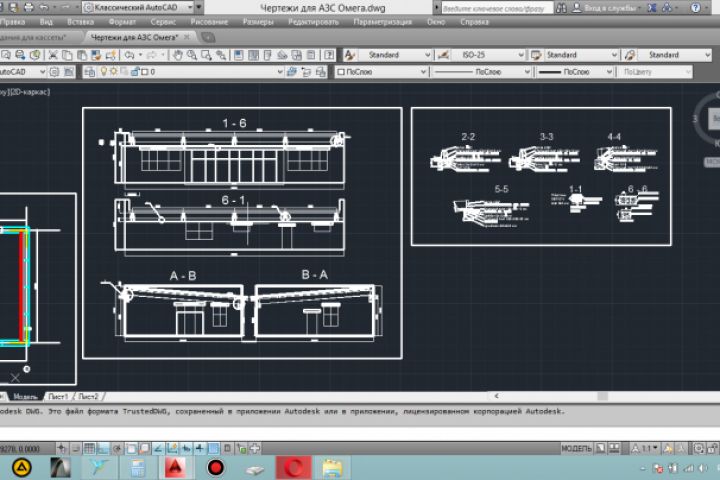Image resolution: width=720 pixels, height=480 pixels.
Task: Click the binoculars search icon
Action: [561, 8]
